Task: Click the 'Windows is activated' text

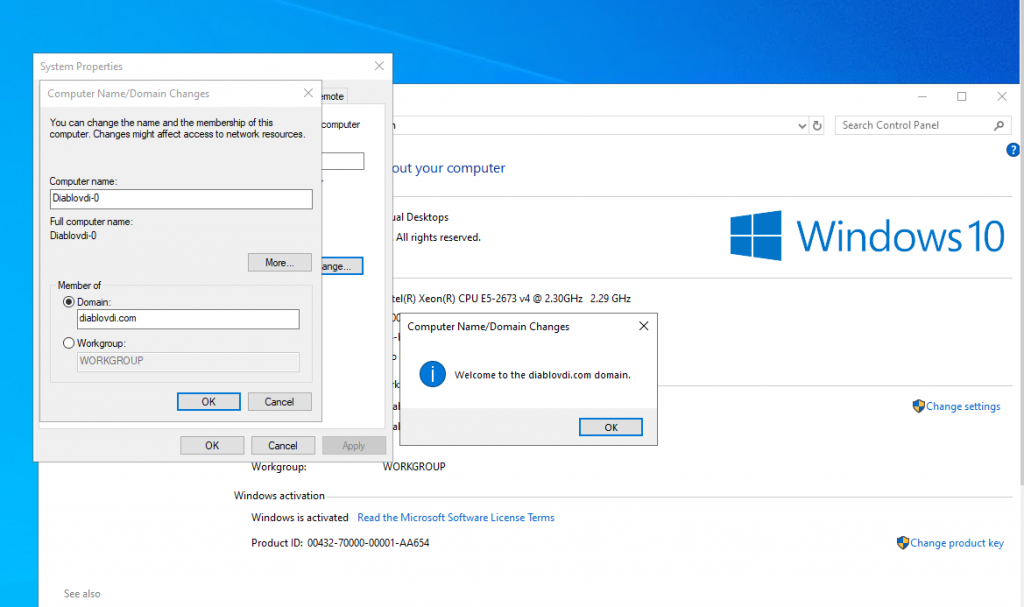Action: 300,517
